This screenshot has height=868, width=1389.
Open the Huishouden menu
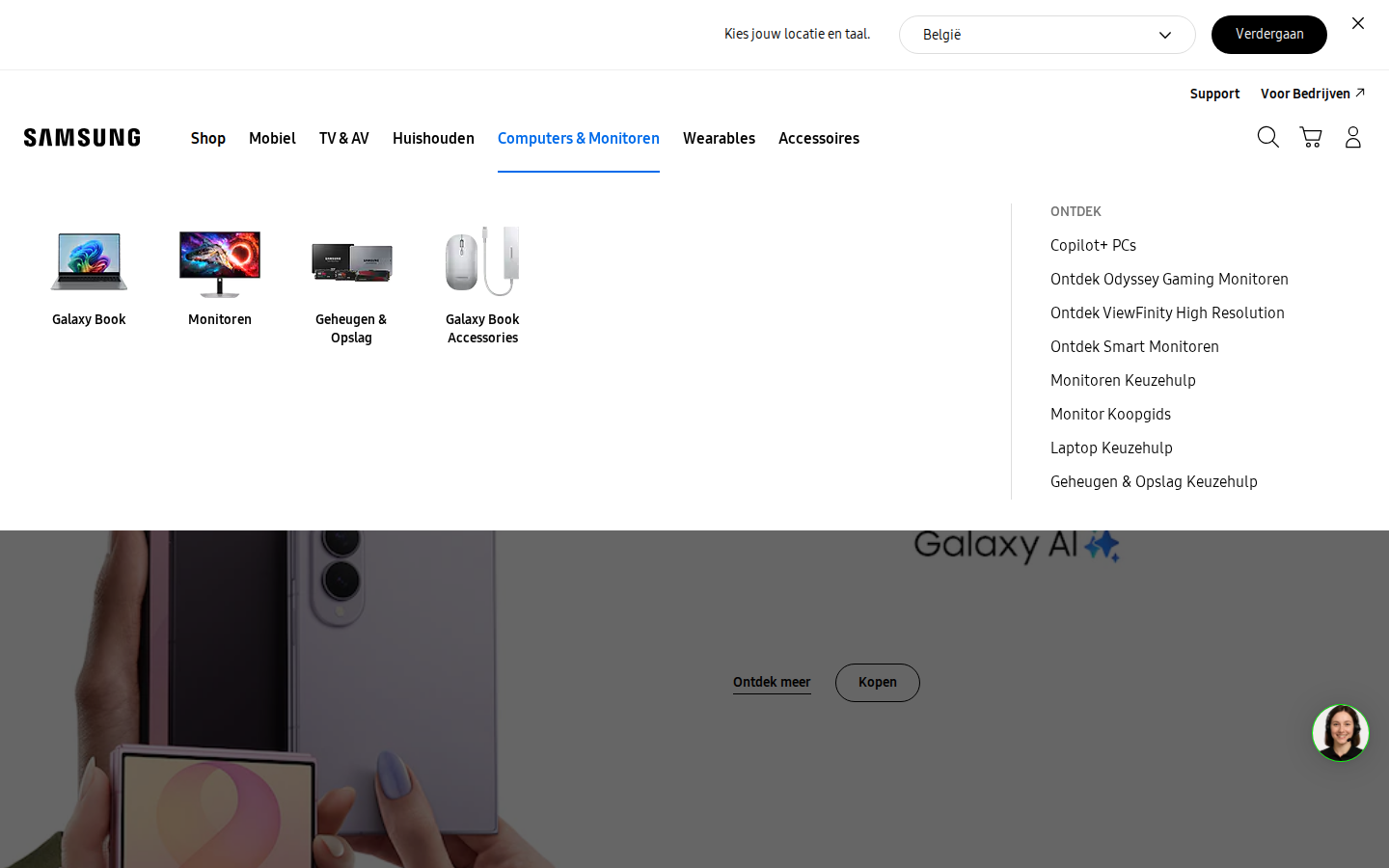[433, 138]
